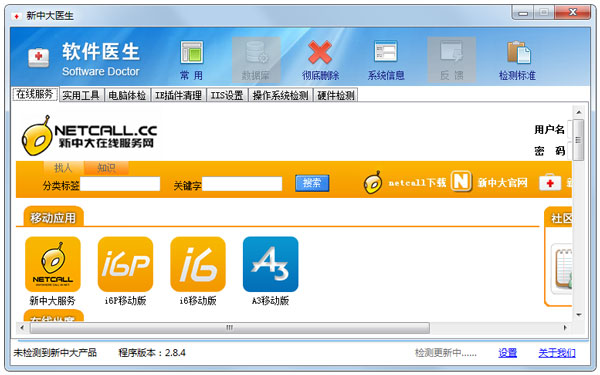Click the blue 搜索 button
The image size is (600, 375).
(312, 183)
